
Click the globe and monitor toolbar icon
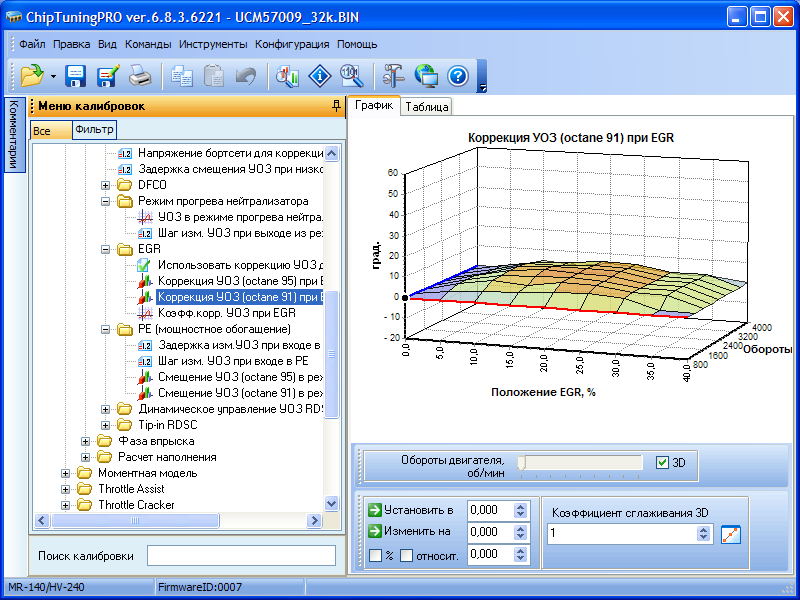(x=425, y=75)
